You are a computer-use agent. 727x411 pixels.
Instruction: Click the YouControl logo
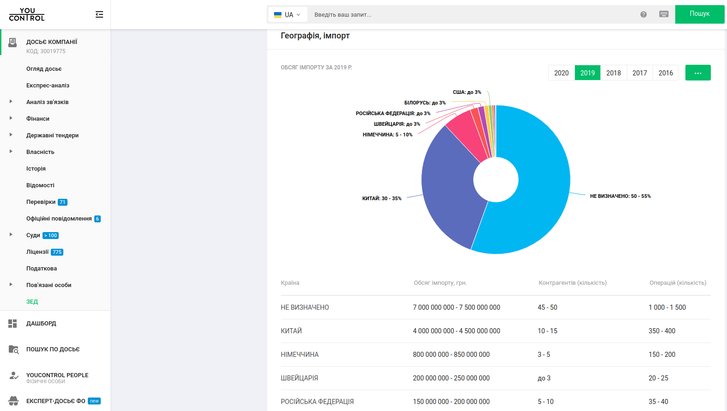pyautogui.click(x=27, y=14)
